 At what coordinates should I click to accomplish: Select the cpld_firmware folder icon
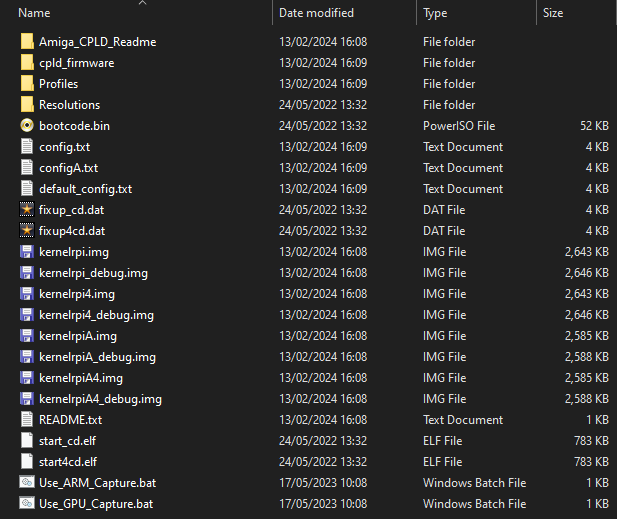(27, 63)
